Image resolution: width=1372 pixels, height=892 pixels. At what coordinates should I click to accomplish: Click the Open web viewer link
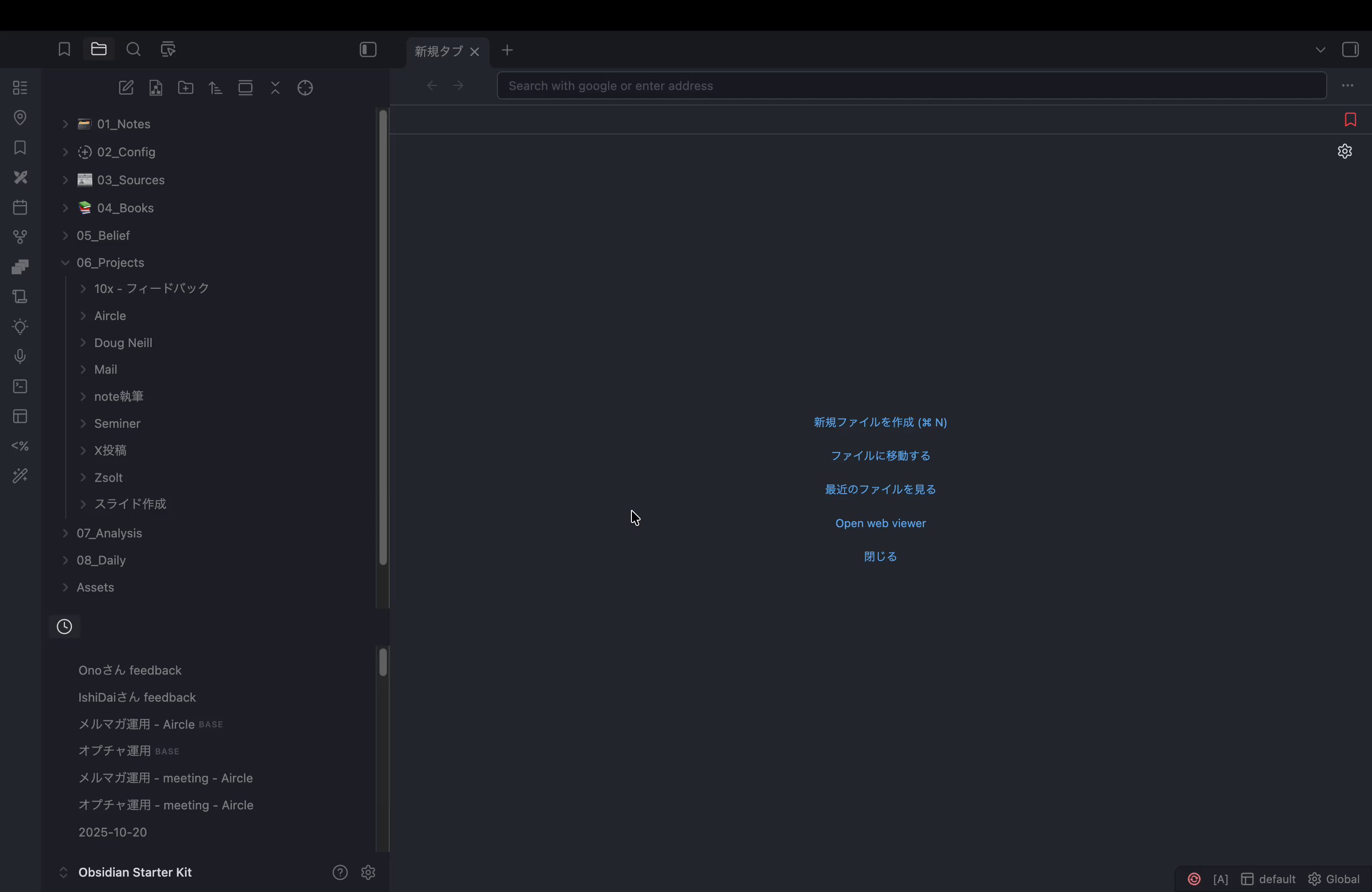[x=880, y=523]
